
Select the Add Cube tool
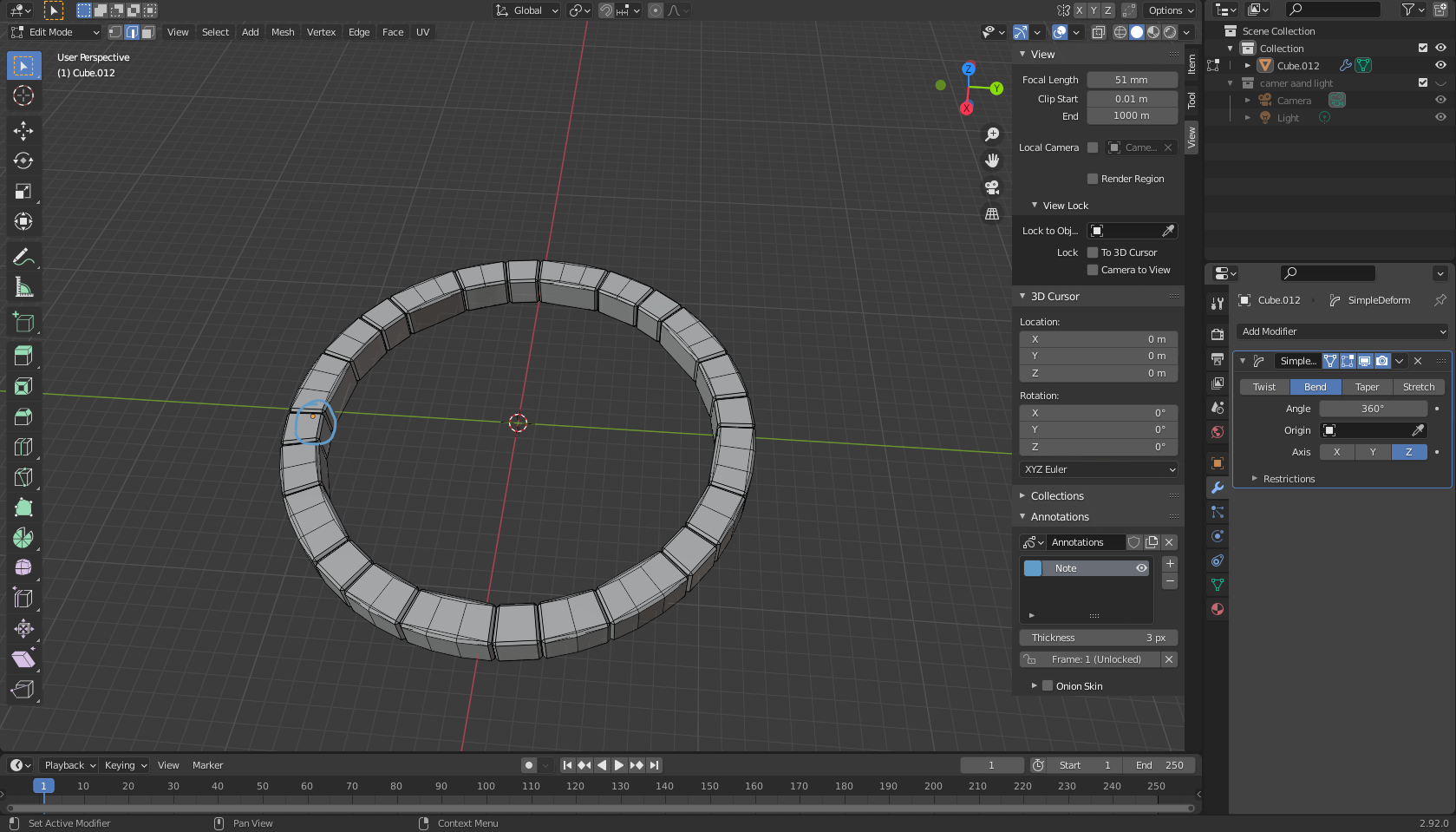pos(23,322)
